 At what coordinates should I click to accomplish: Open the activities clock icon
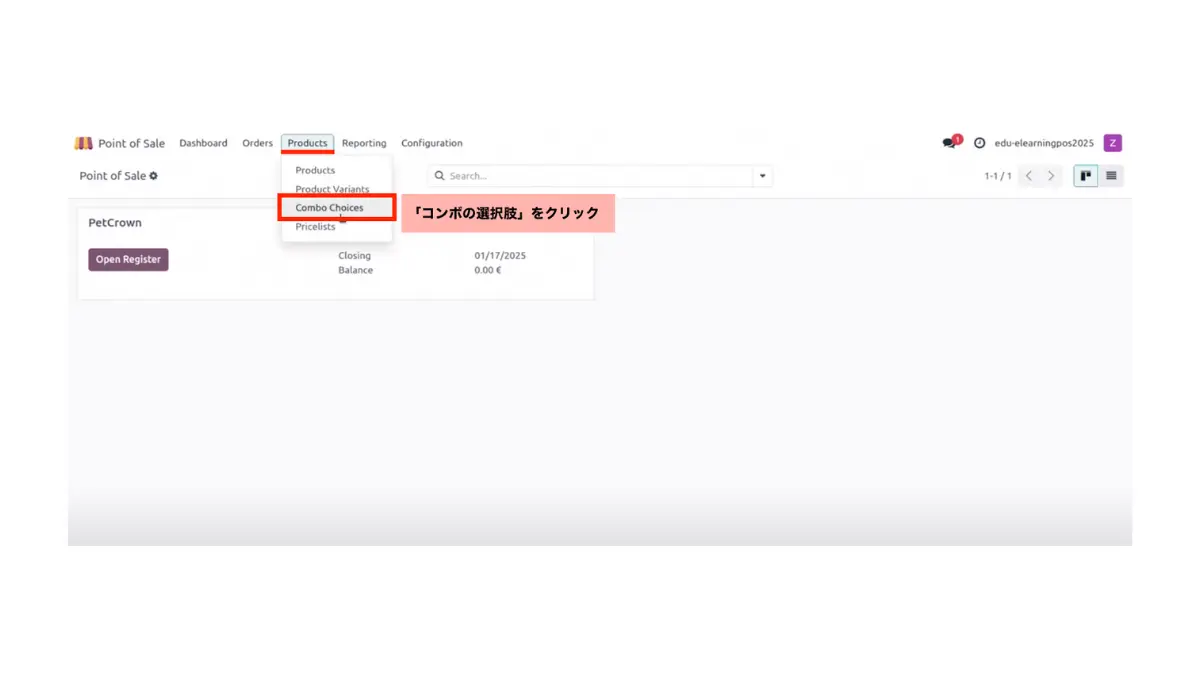pos(980,143)
